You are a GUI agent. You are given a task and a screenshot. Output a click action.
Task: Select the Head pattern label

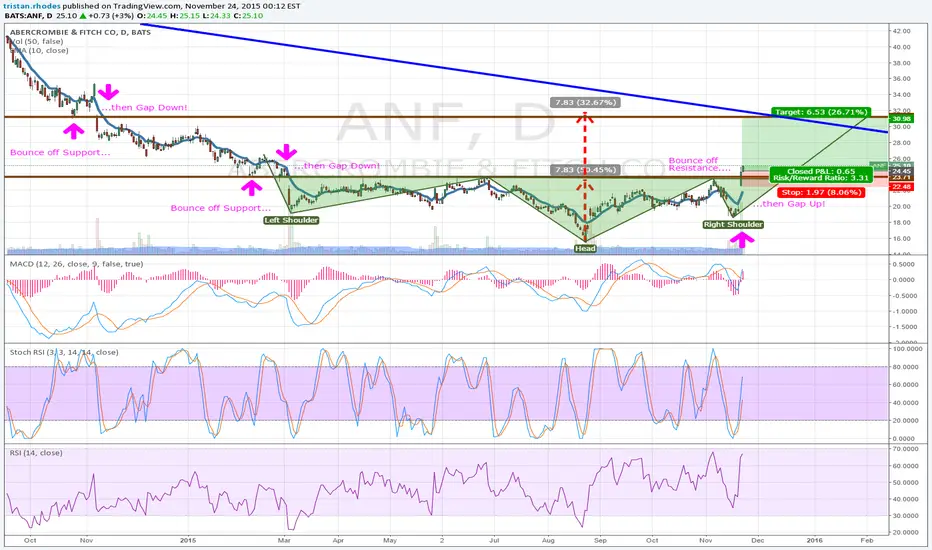tap(585, 249)
